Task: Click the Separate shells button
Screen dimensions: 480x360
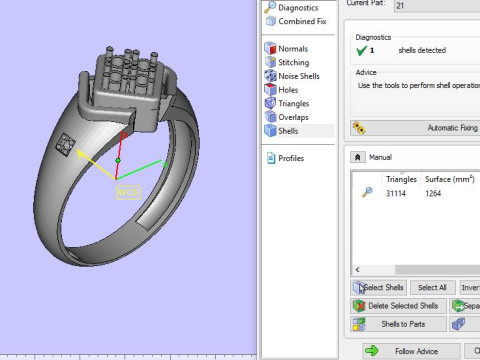Action: click(x=465, y=306)
